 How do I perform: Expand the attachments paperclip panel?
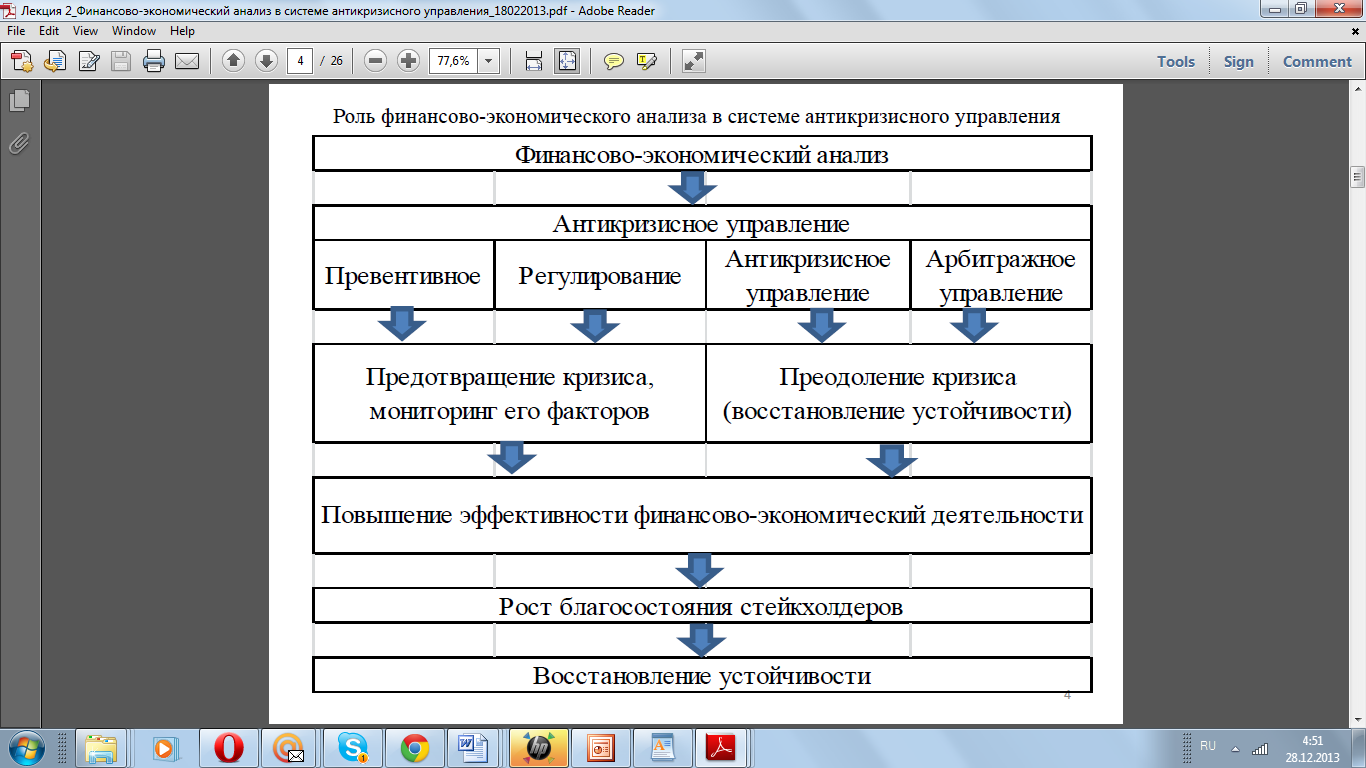pyautogui.click(x=19, y=144)
